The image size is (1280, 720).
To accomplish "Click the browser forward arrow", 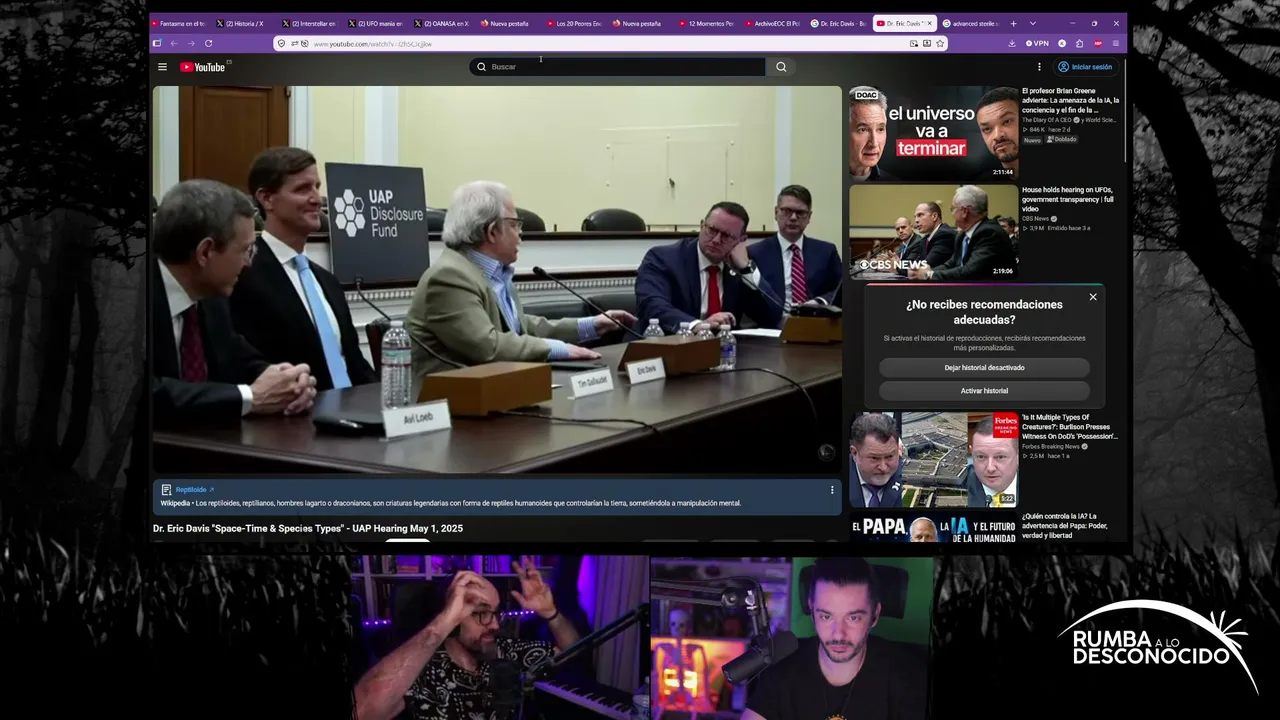I will (191, 43).
